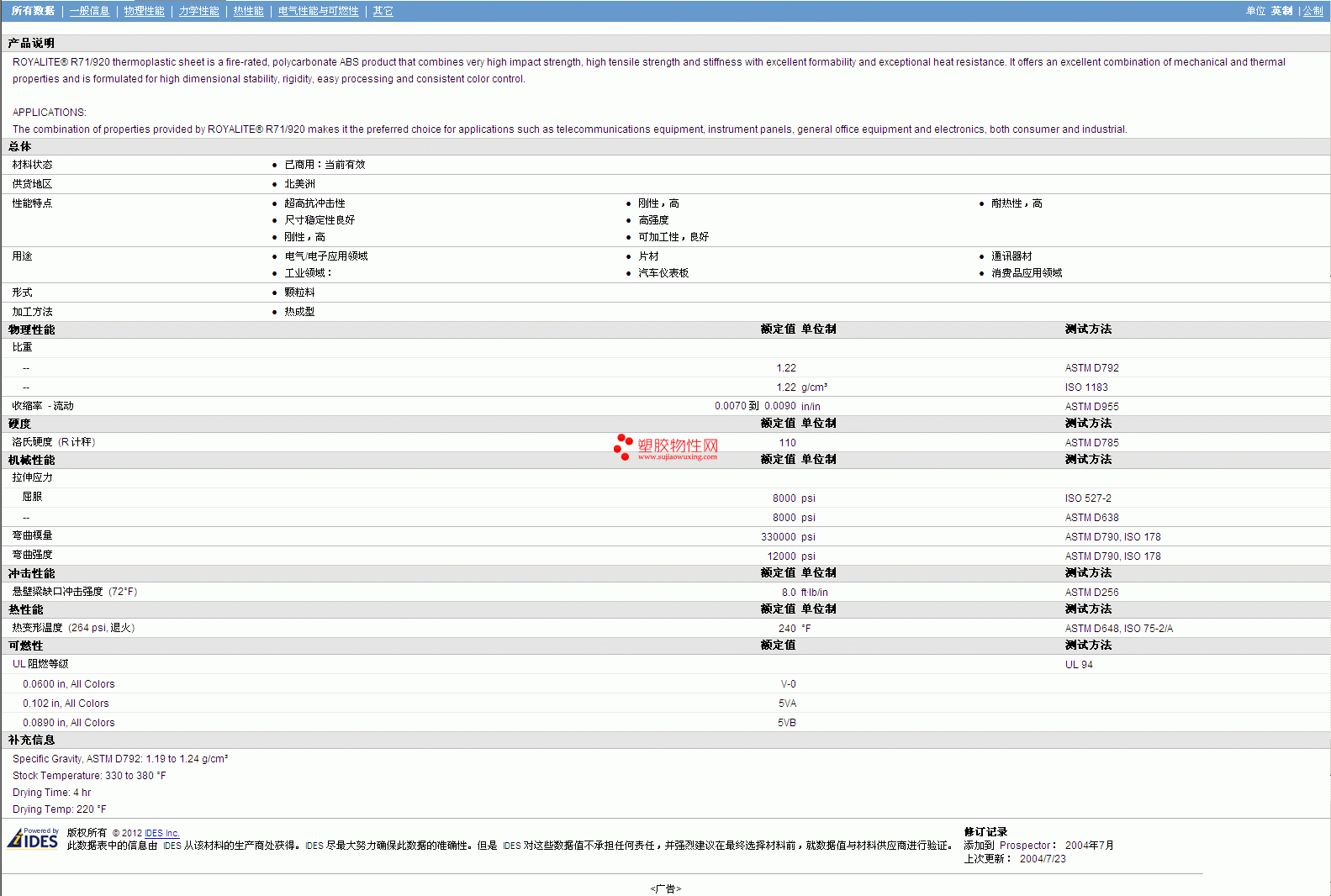
Task: Go to the 物理性能 tab
Action: point(144,11)
